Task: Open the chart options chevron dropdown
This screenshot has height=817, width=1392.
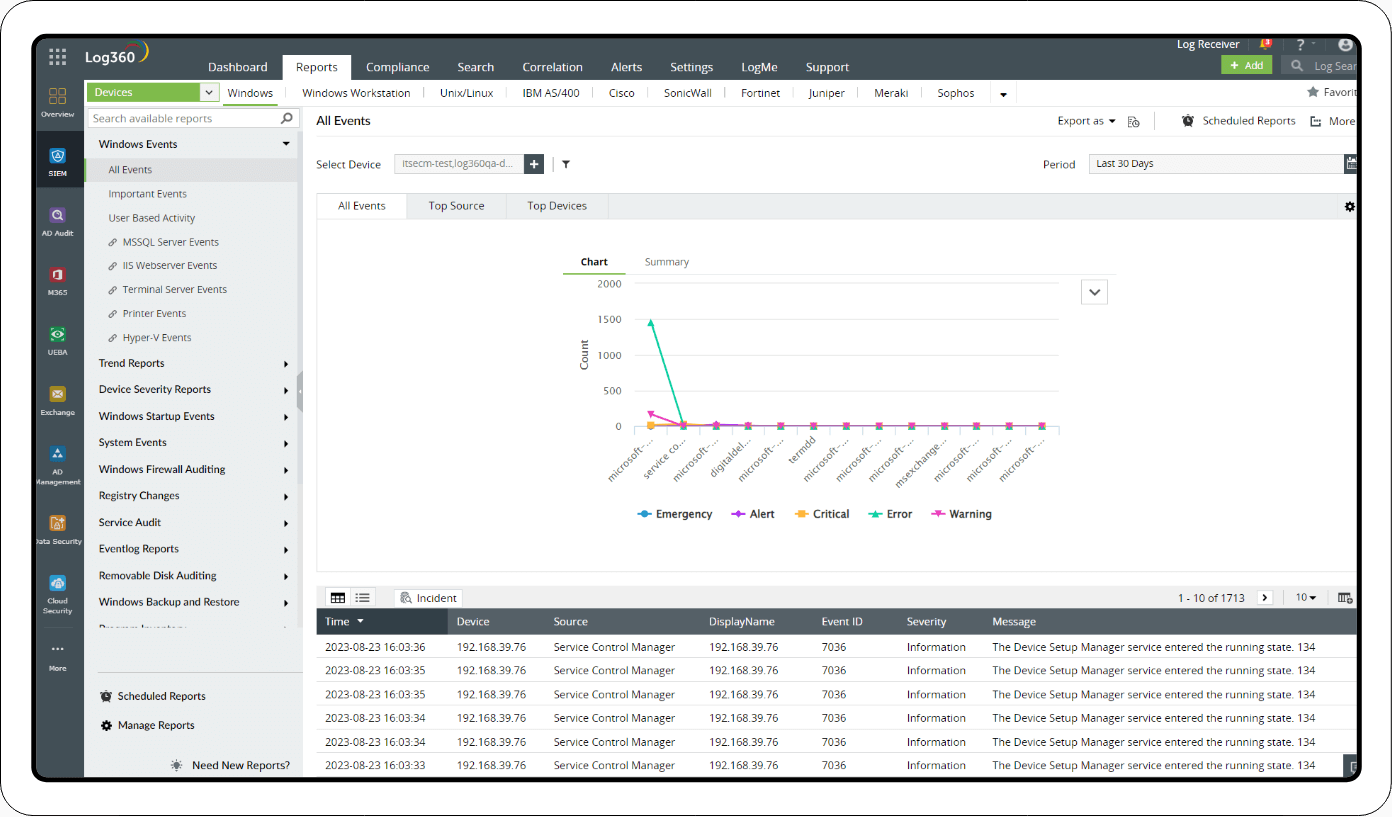Action: pyautogui.click(x=1094, y=292)
